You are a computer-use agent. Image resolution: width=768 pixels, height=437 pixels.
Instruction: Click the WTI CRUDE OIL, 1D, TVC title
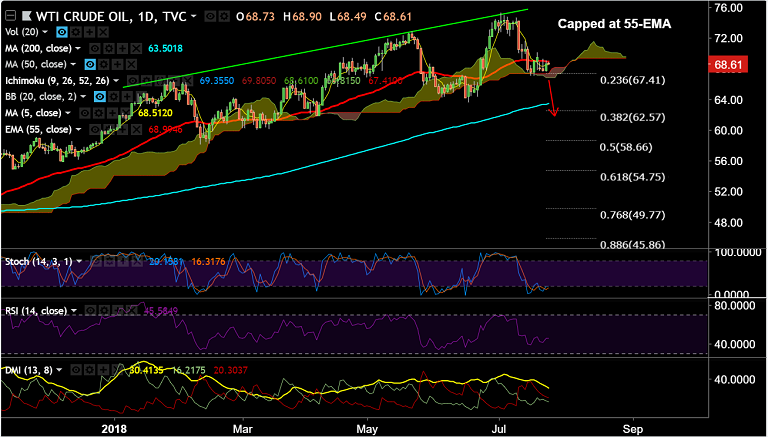(111, 16)
